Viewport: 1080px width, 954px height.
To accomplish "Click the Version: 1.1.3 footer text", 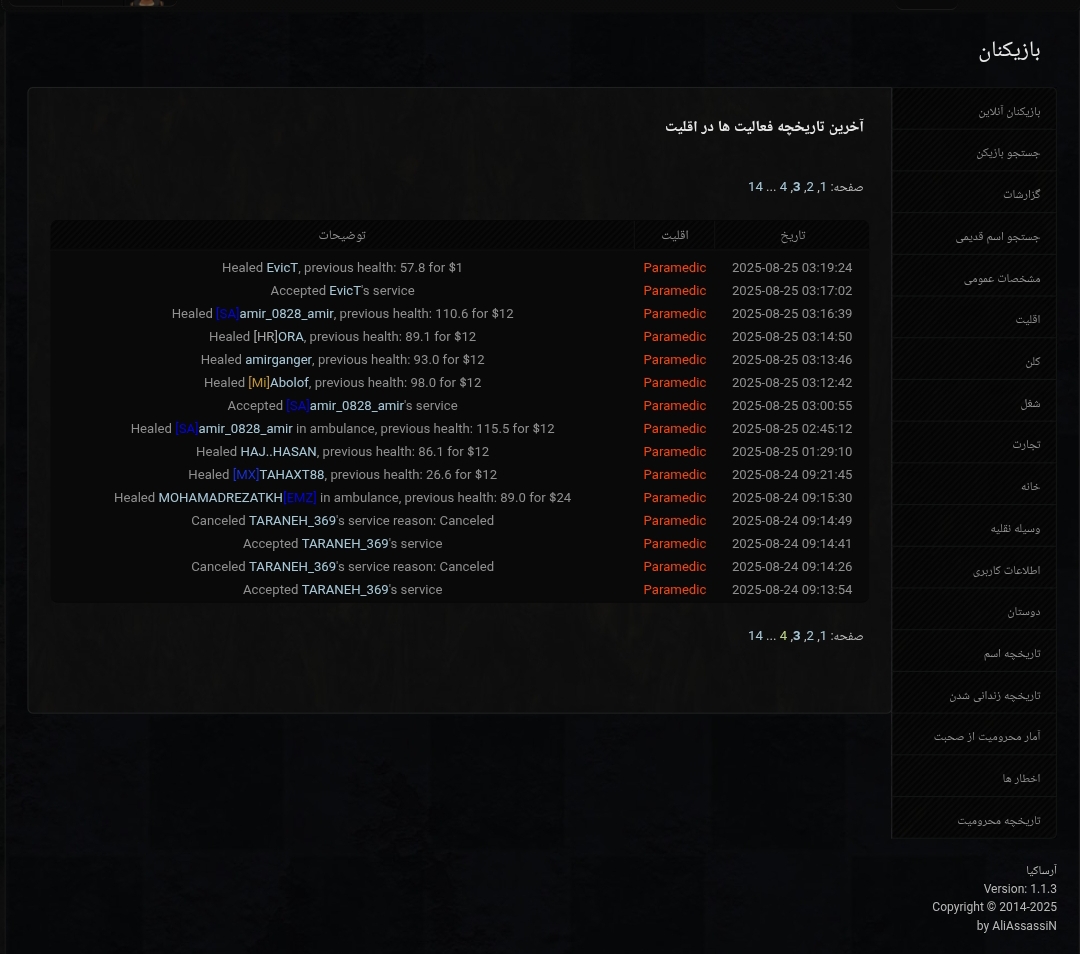I will 1020,889.
